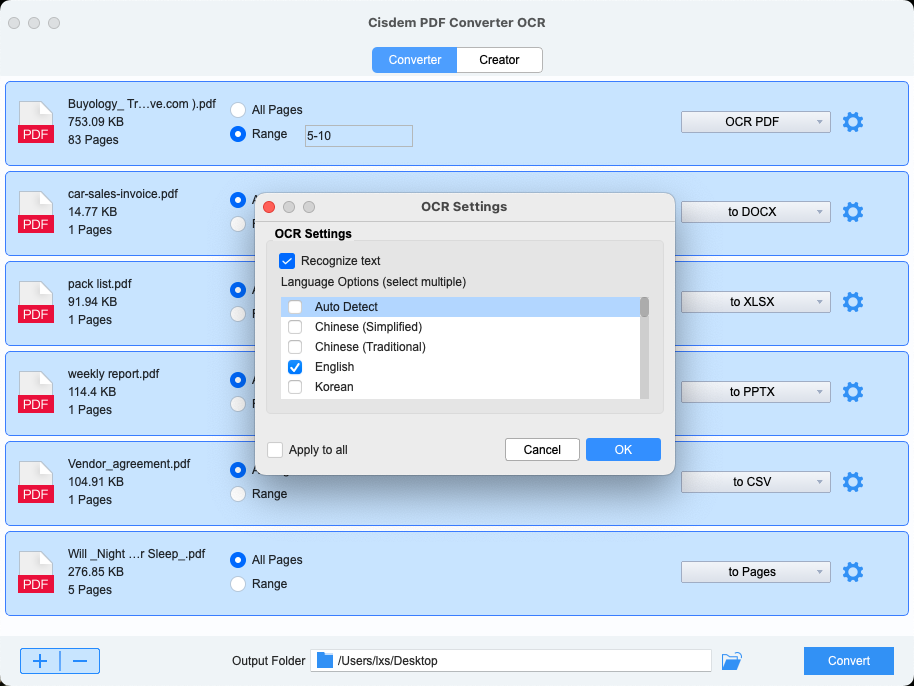Image resolution: width=914 pixels, height=686 pixels.
Task: Select Will _Night …r Sleep_.pdf filename
Action: [x=136, y=554]
